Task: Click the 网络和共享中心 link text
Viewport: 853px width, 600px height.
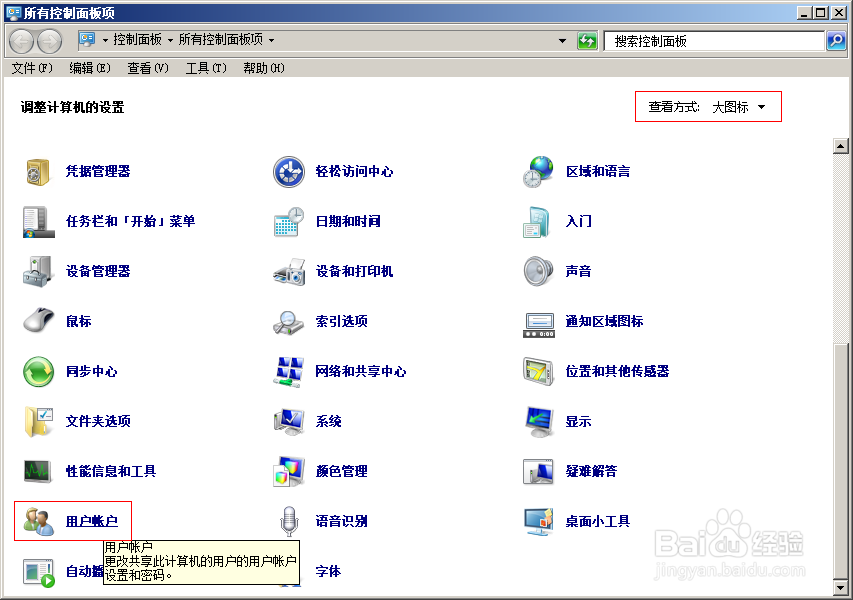Action: point(361,372)
